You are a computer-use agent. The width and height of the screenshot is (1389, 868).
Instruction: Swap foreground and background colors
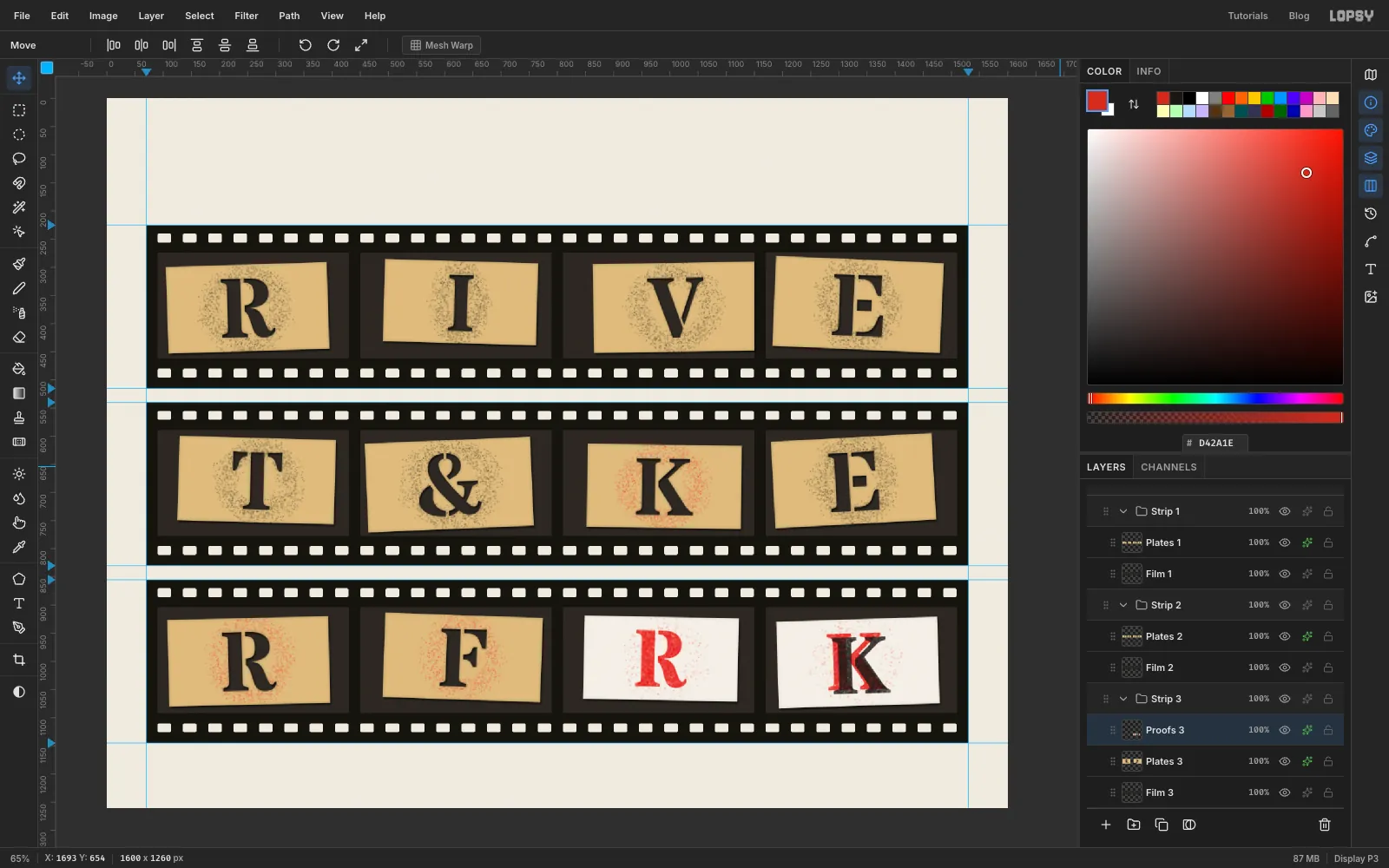click(1134, 104)
